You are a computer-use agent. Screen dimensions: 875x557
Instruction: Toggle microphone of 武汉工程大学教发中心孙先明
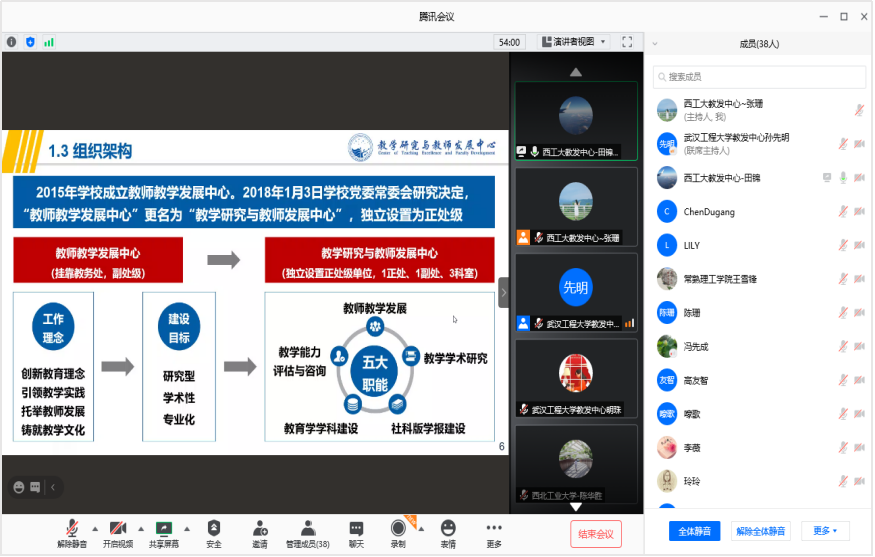click(843, 144)
